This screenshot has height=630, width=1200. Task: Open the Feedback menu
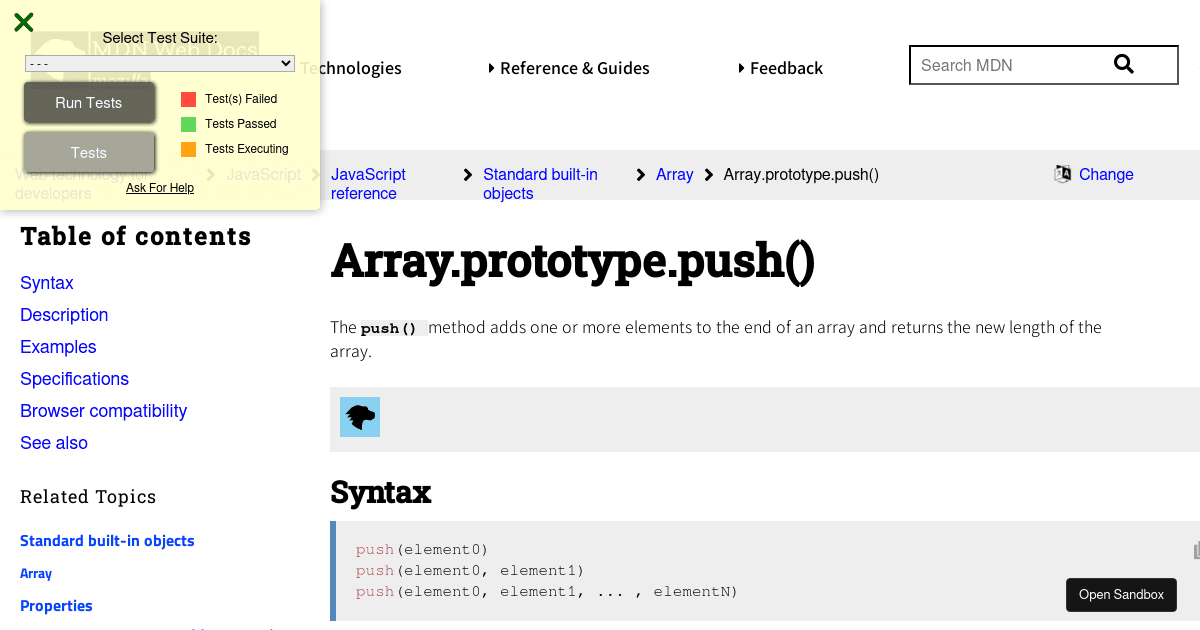click(x=785, y=68)
